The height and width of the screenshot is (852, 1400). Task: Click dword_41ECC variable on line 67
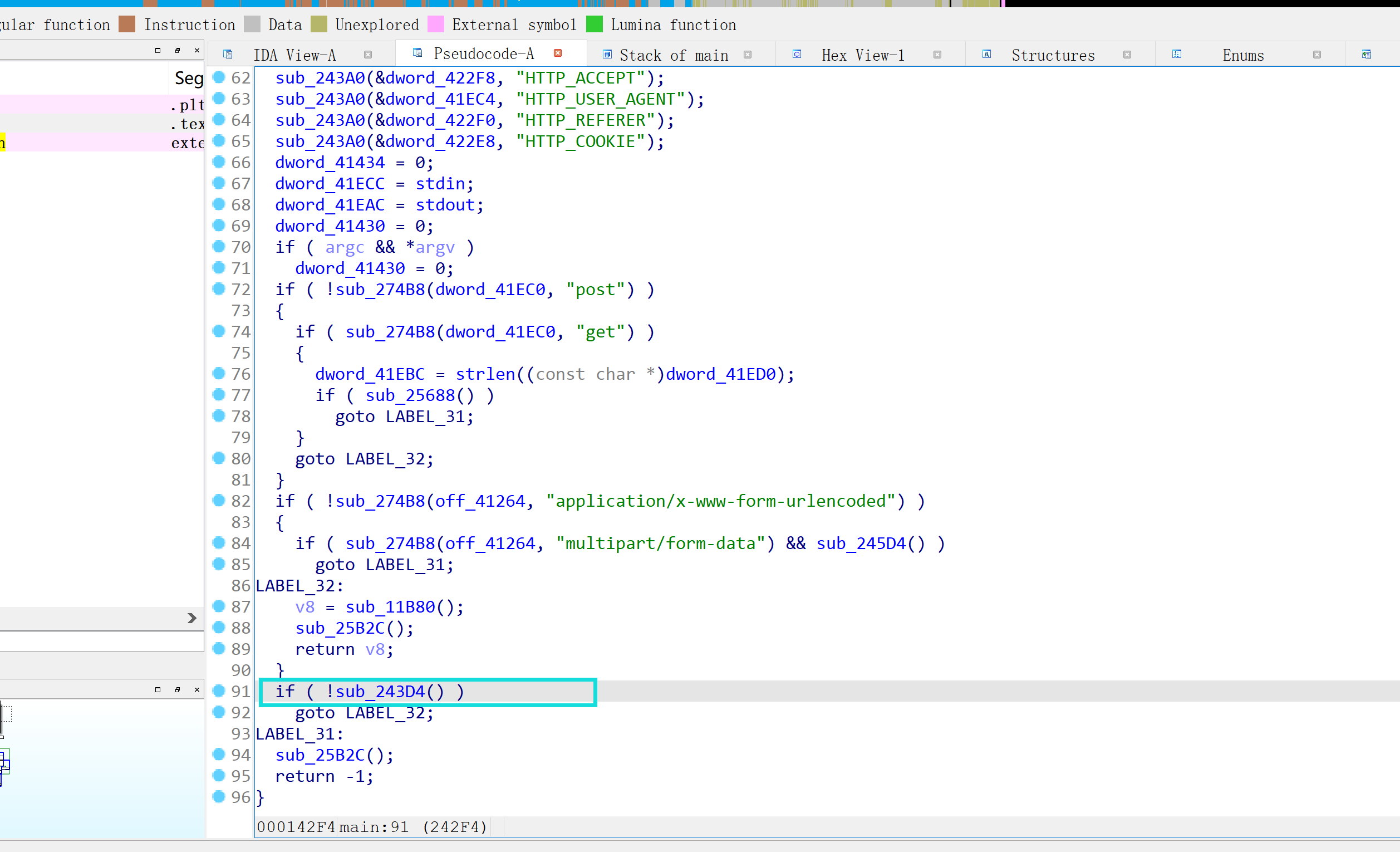[x=330, y=184]
